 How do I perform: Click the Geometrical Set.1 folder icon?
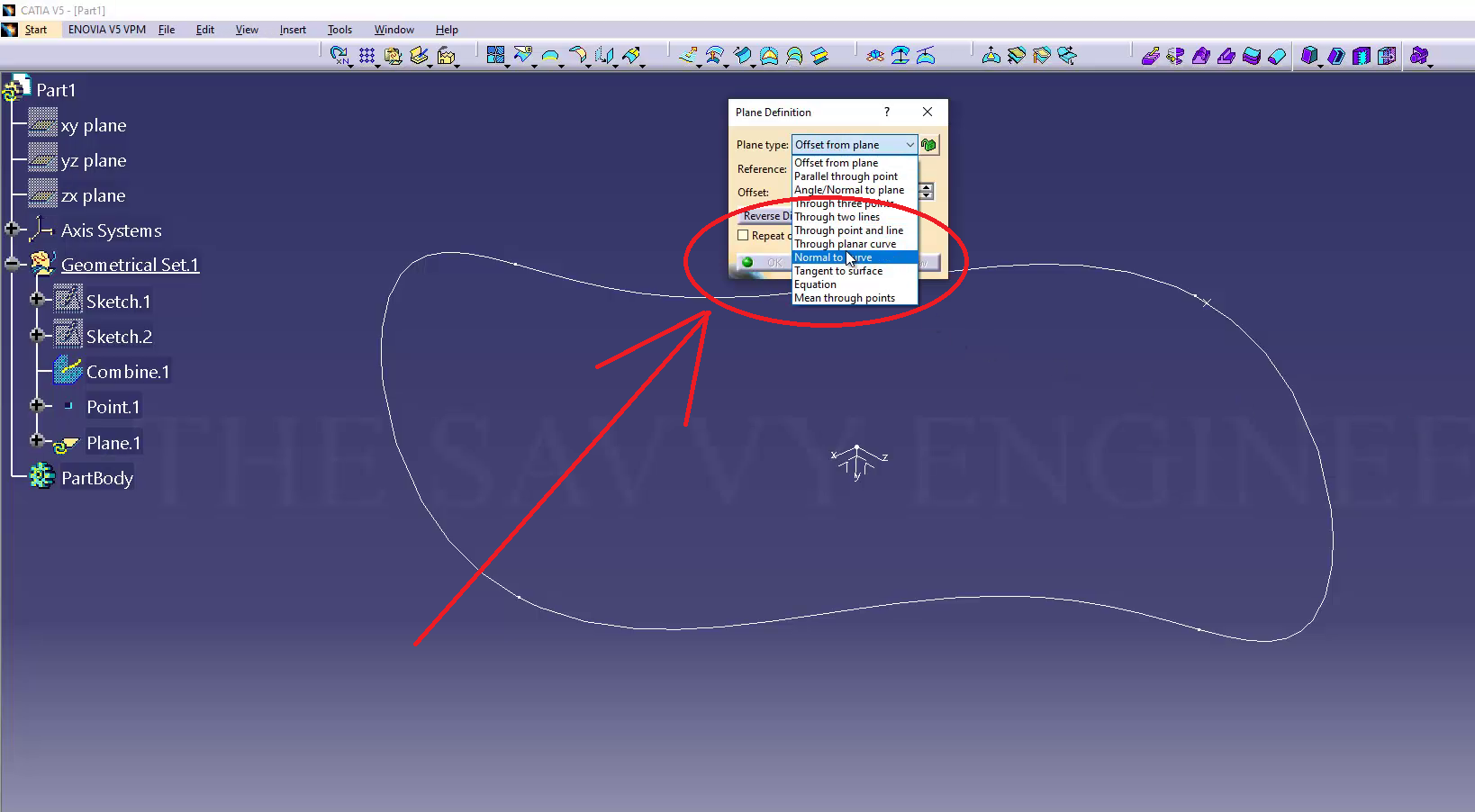(x=42, y=264)
